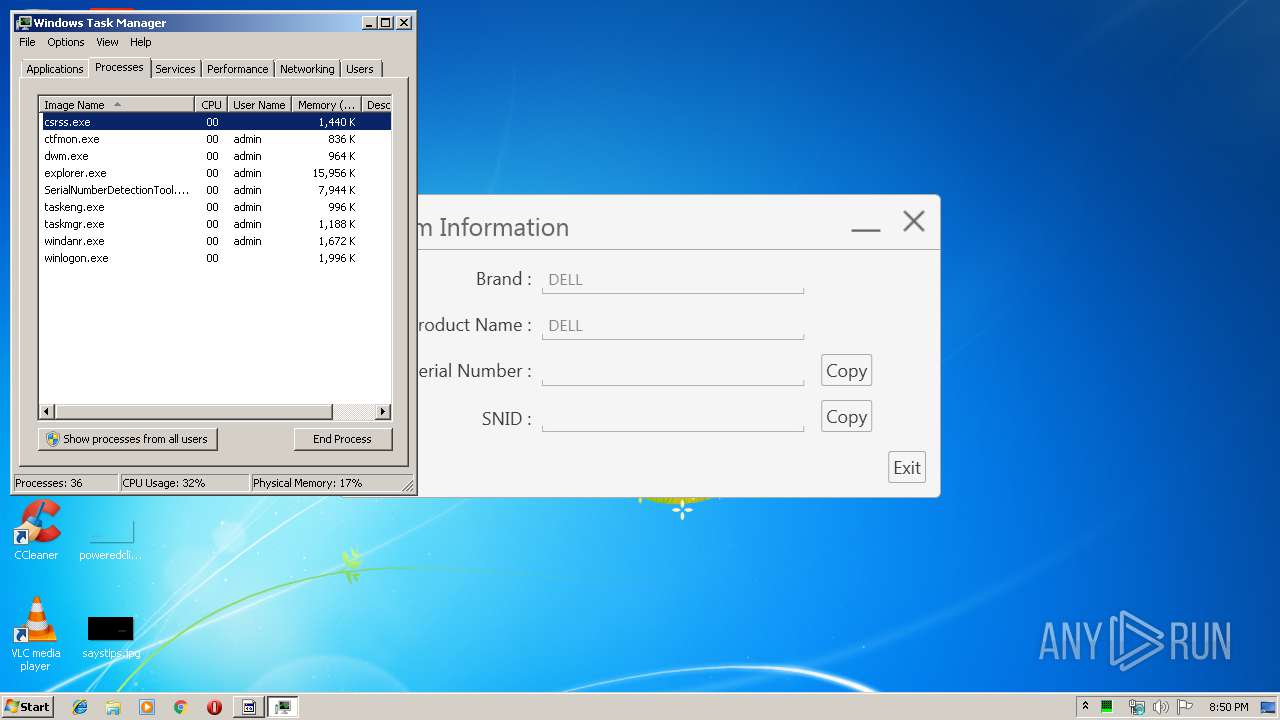Select the explorer.exe process row
This screenshot has height=720, width=1280.
[215, 173]
